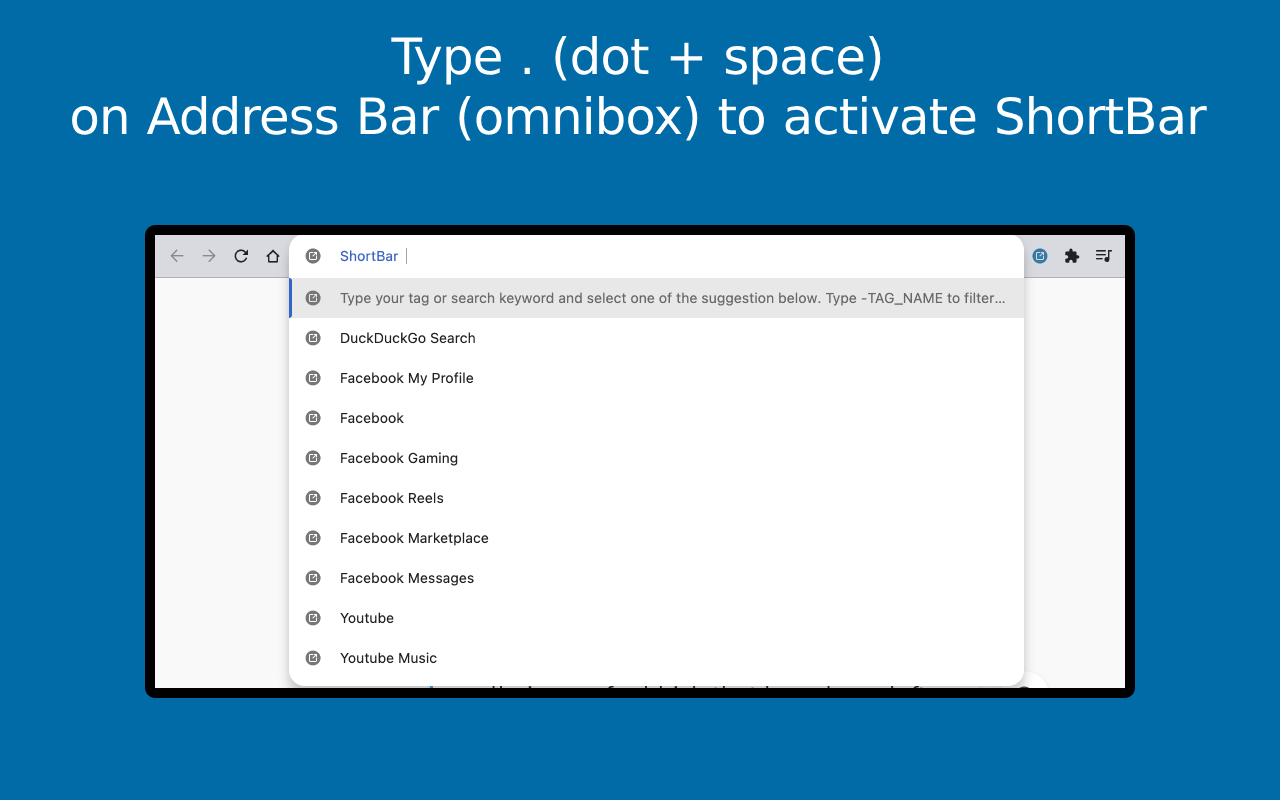This screenshot has height=800, width=1280.
Task: Pick the plain Facebook suggestion
Action: (x=656, y=418)
